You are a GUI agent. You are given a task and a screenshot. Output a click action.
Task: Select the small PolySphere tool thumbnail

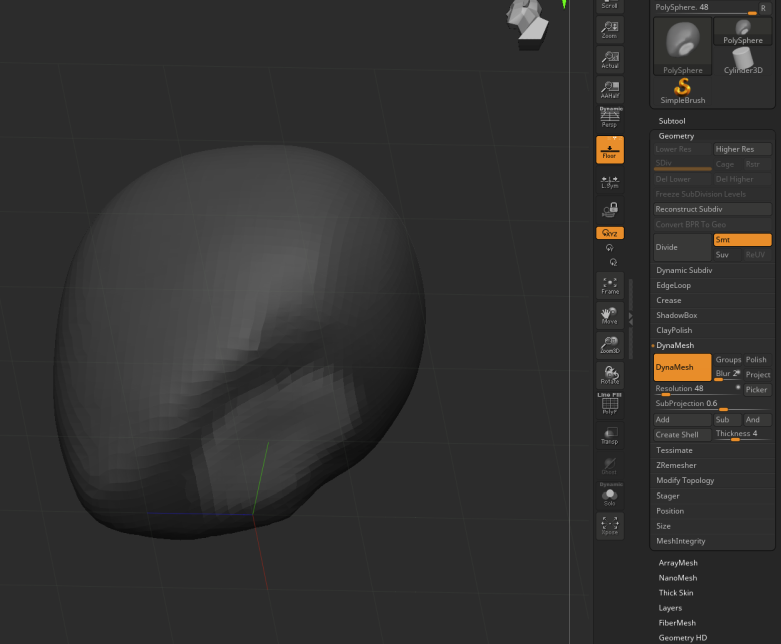(x=743, y=31)
